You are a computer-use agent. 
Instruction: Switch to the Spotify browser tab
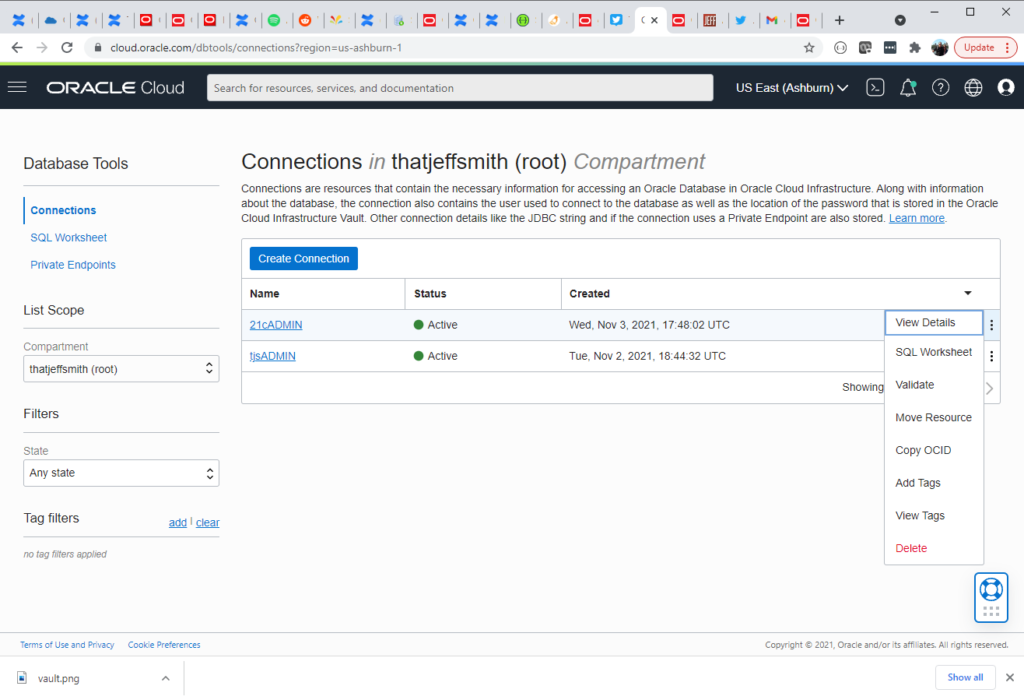(274, 20)
